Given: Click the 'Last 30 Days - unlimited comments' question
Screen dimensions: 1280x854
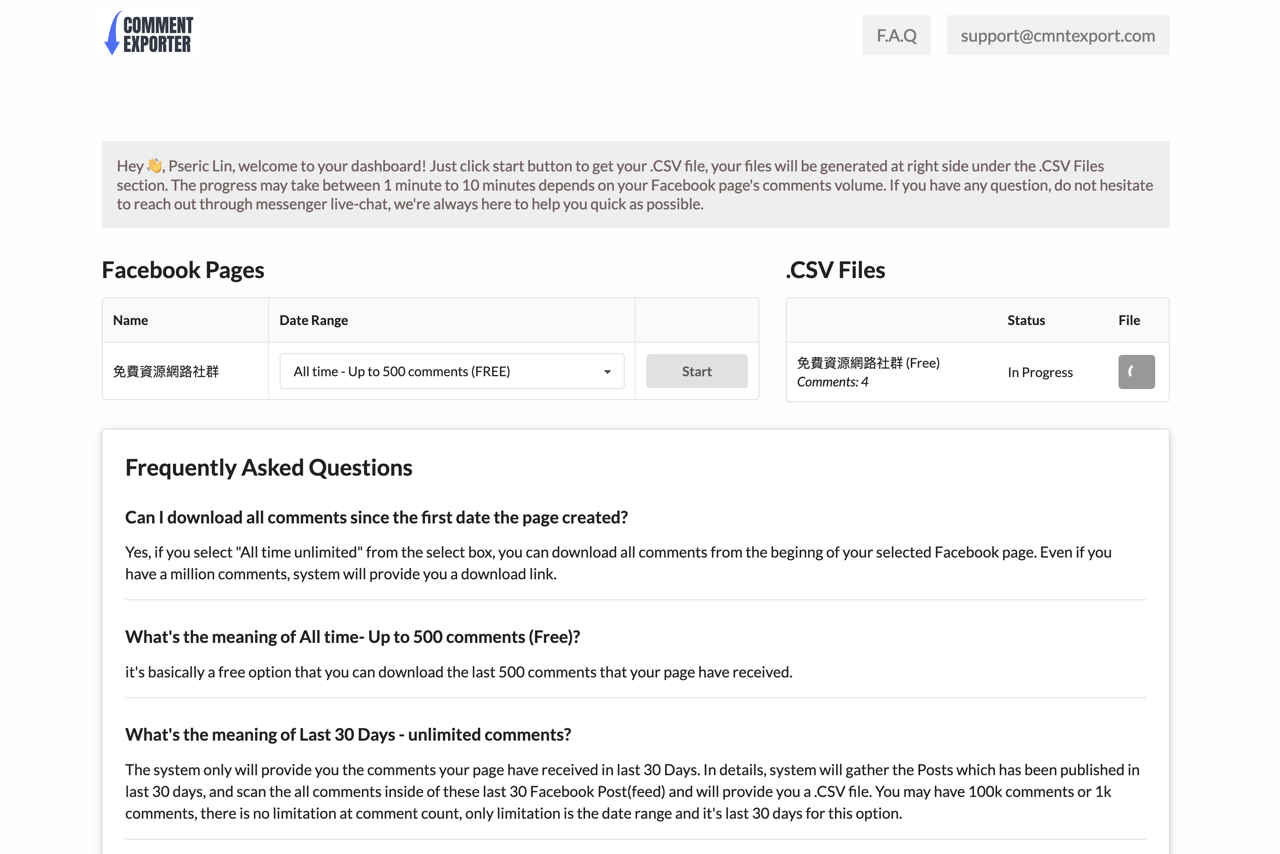Looking at the screenshot, I should pyautogui.click(x=348, y=734).
